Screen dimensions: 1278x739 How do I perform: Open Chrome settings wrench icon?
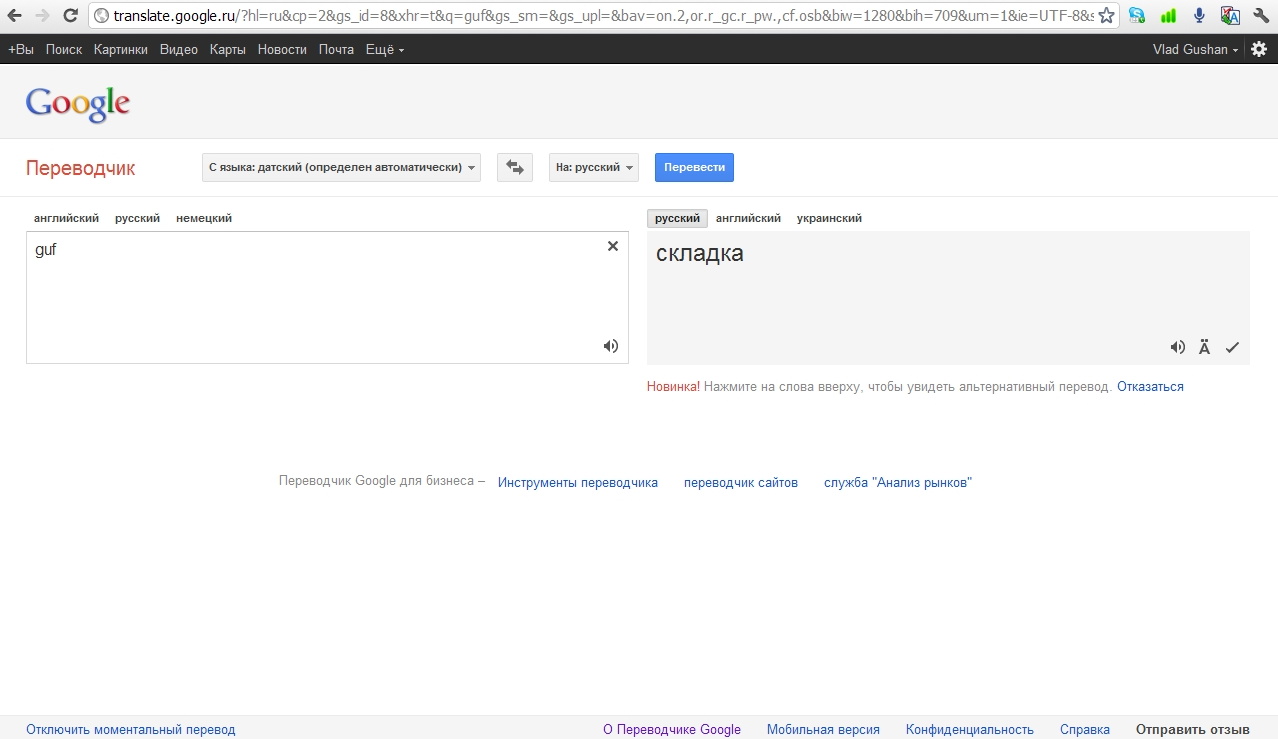click(x=1259, y=16)
